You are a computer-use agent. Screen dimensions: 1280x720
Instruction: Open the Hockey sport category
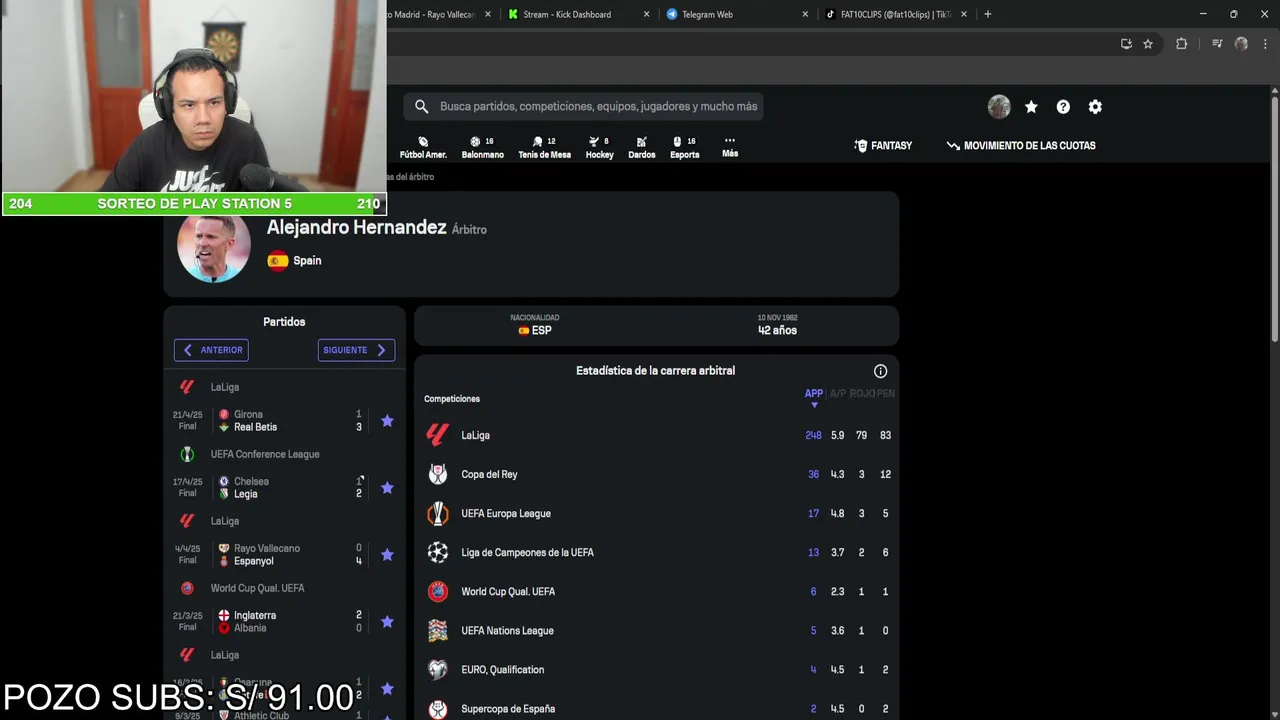coord(599,147)
